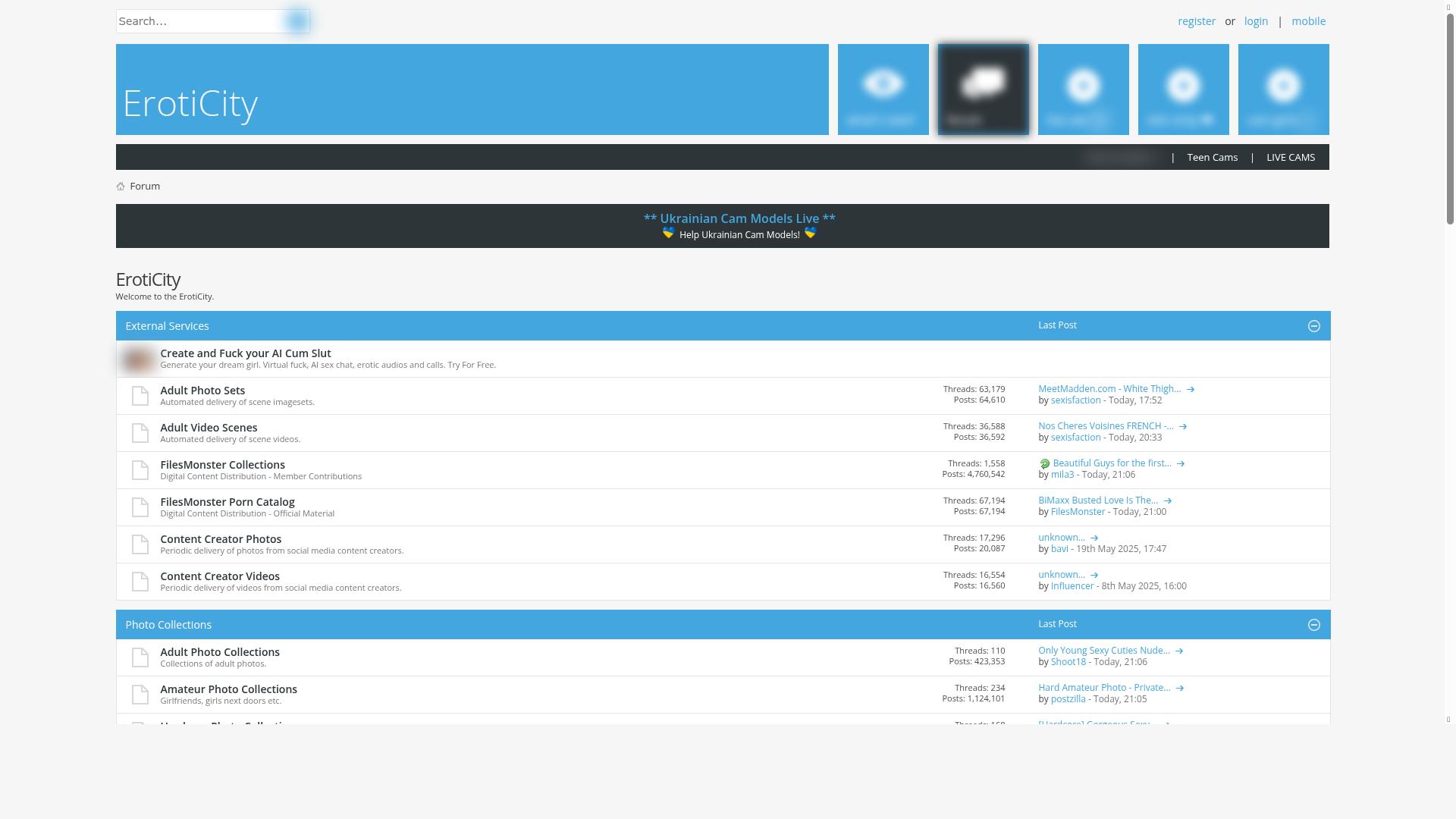
Task: Click the login link
Action: (1256, 21)
